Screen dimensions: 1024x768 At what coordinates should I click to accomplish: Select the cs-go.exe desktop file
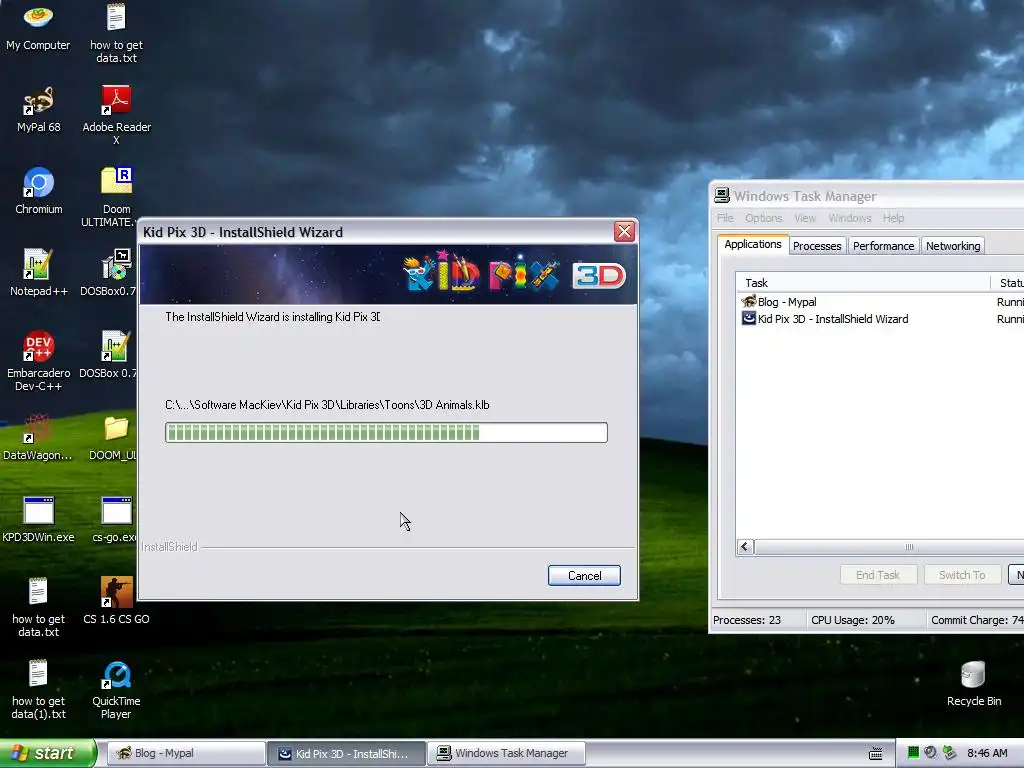click(116, 519)
